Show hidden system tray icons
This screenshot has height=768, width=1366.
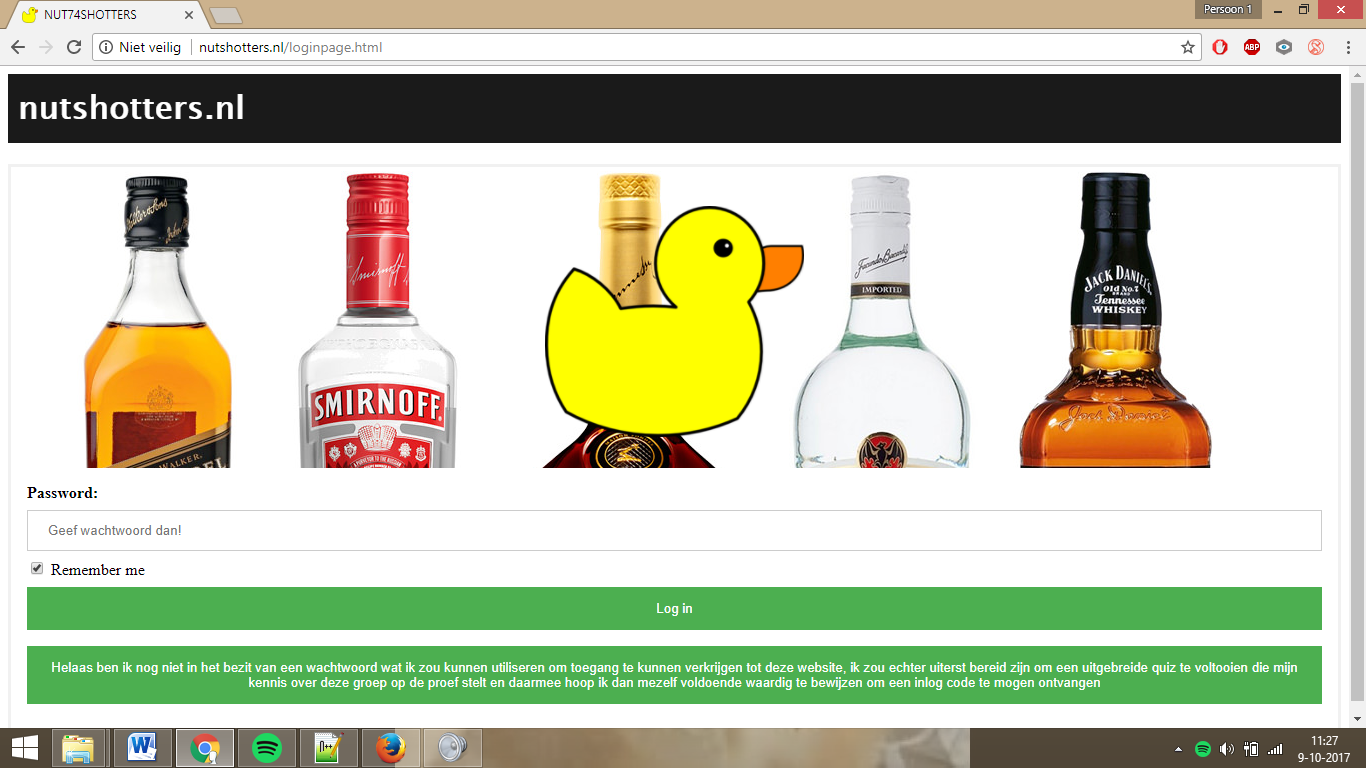pyautogui.click(x=1179, y=748)
